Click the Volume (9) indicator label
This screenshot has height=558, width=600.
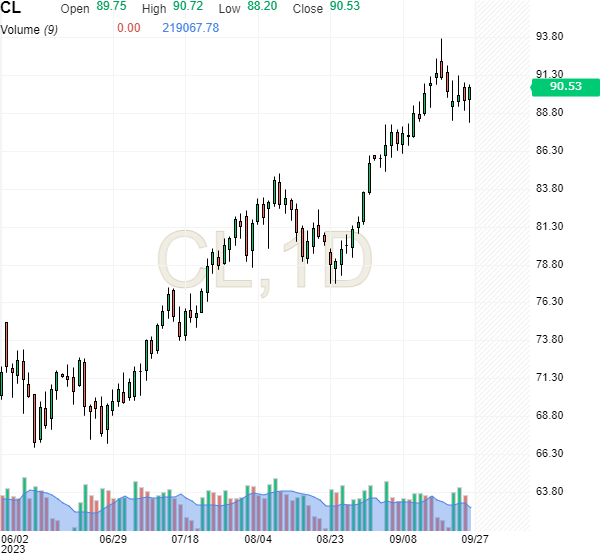[x=29, y=29]
